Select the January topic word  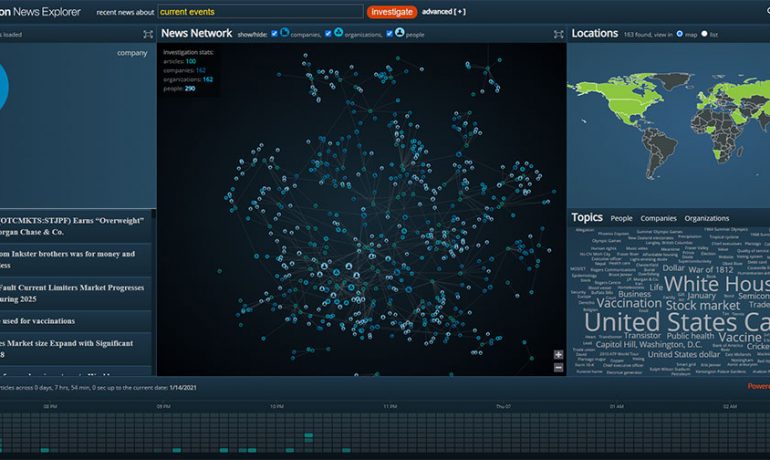point(701,296)
